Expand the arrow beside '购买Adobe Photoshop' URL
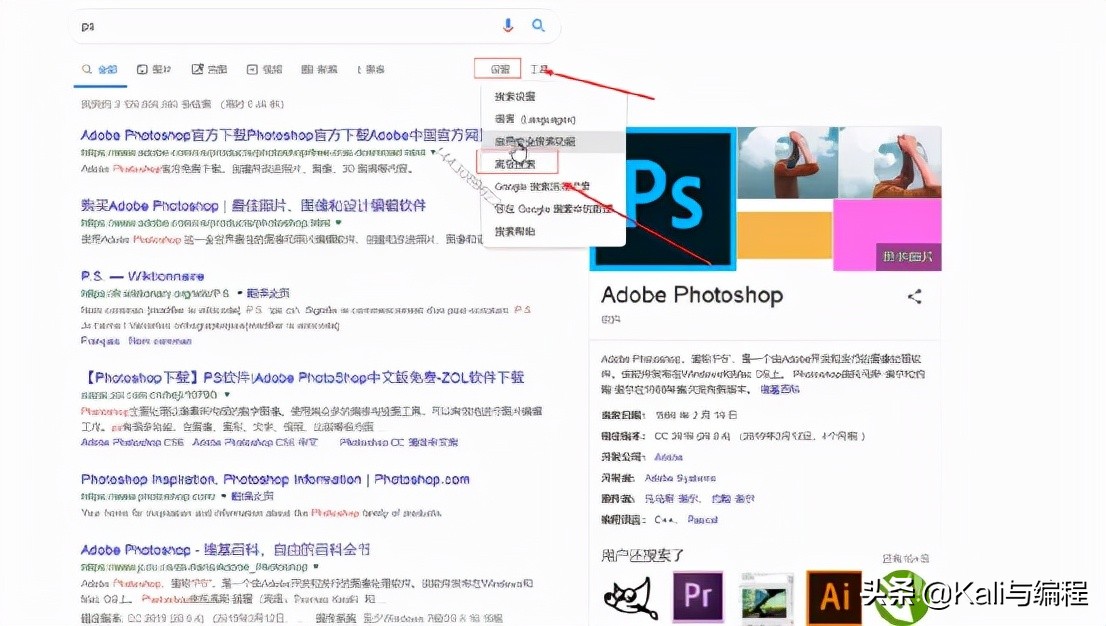This screenshot has width=1106, height=626. [339, 222]
